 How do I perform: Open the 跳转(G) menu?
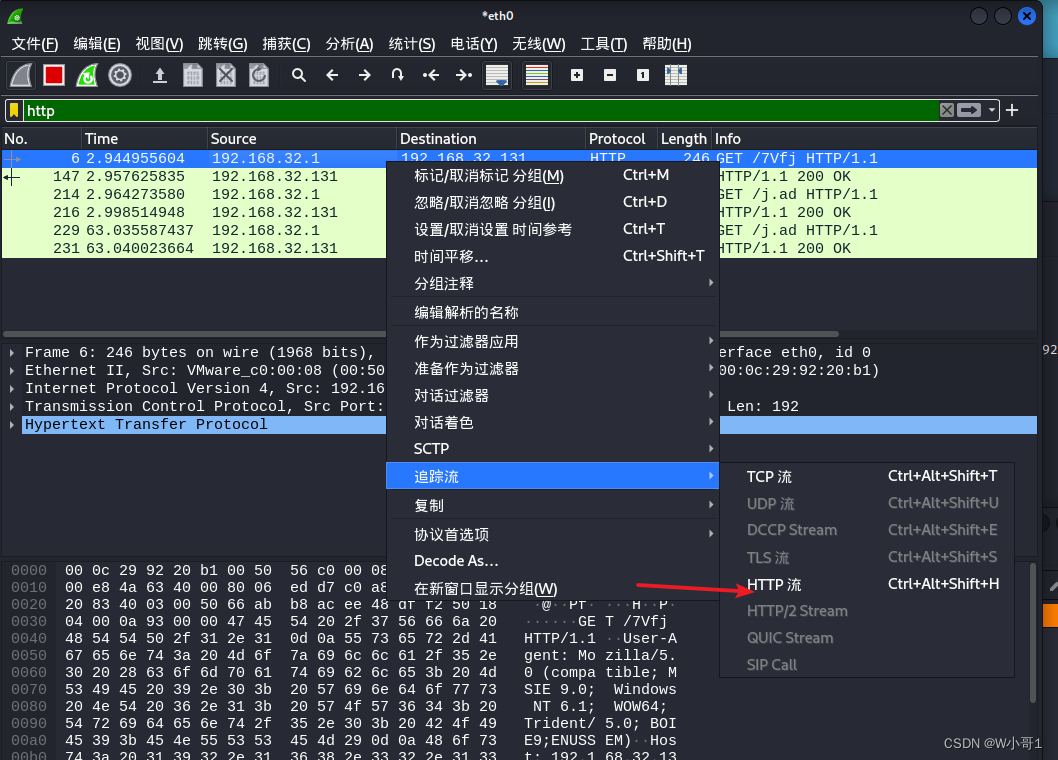(223, 44)
